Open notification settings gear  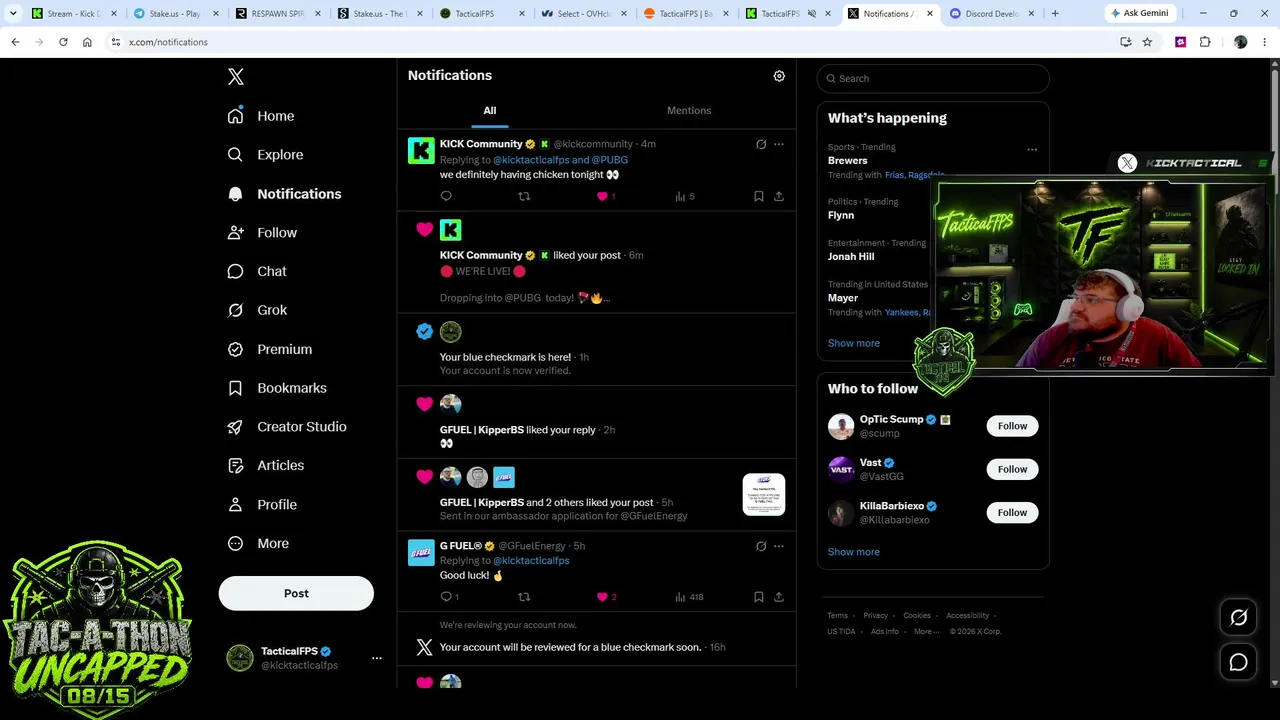click(779, 76)
